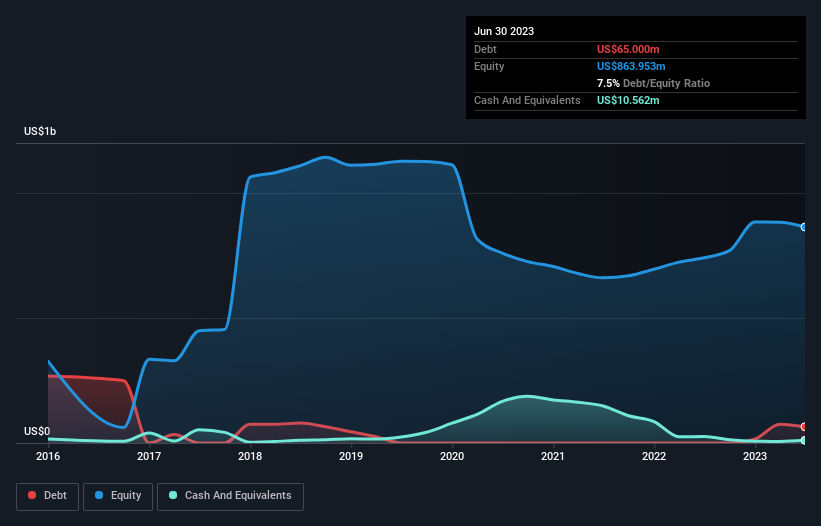
Task: Click the teal Cash legend dot
Action: [x=173, y=495]
